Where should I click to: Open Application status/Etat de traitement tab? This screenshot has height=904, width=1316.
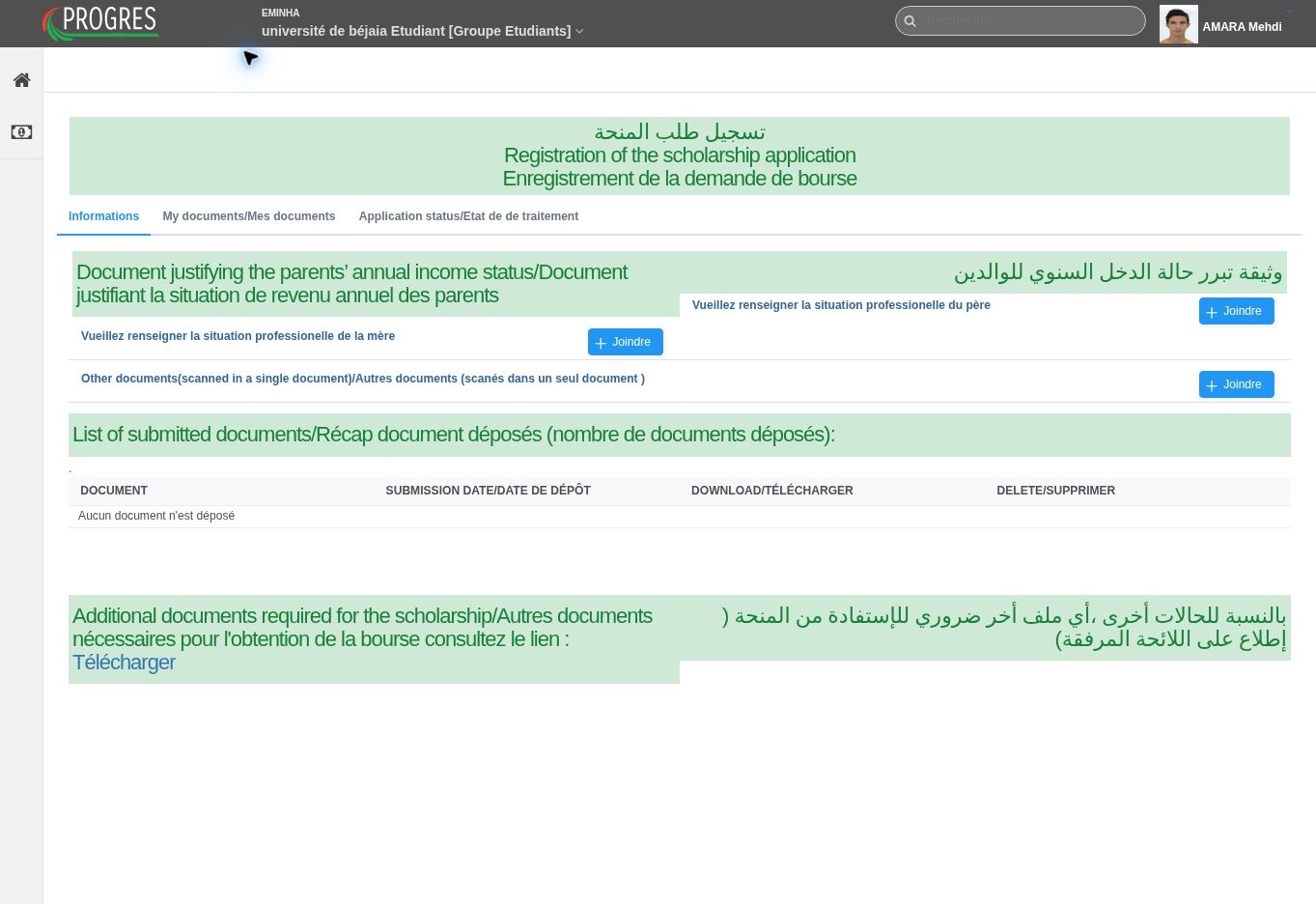(x=468, y=216)
